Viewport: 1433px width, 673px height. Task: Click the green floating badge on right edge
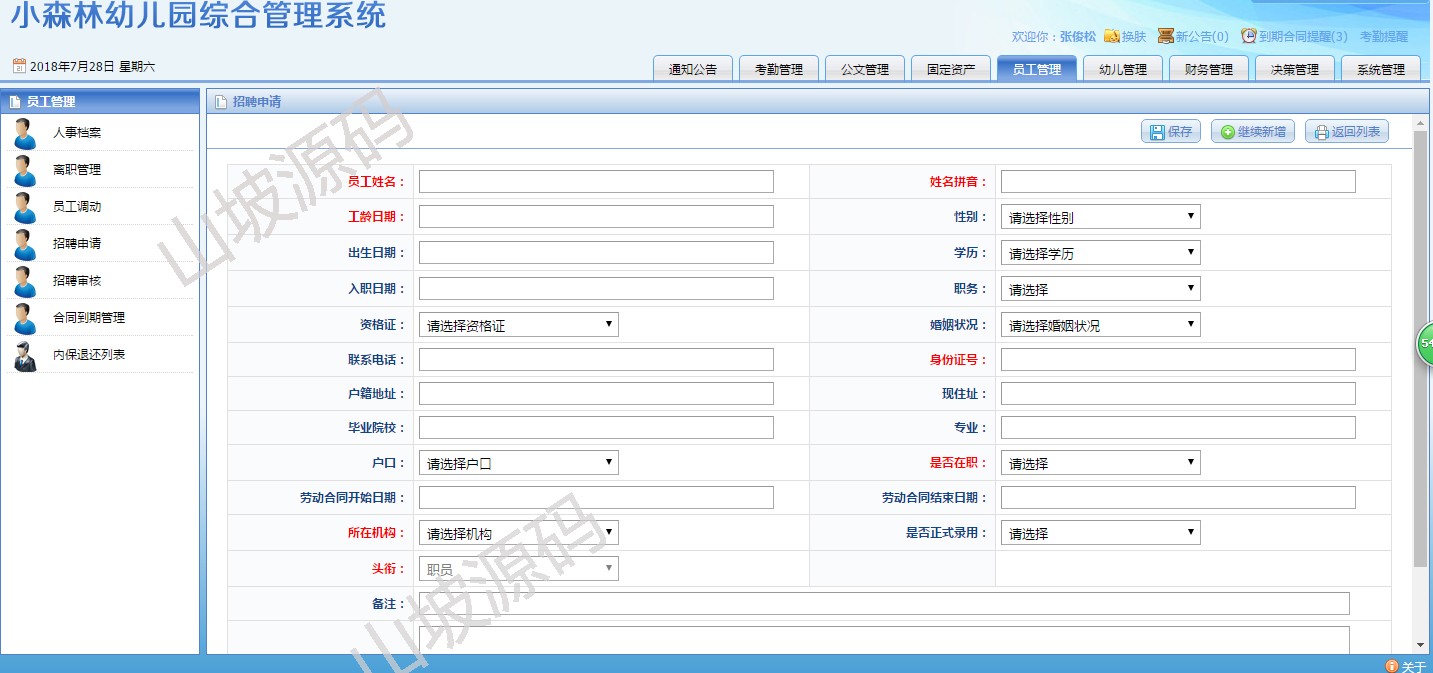[x=1425, y=343]
